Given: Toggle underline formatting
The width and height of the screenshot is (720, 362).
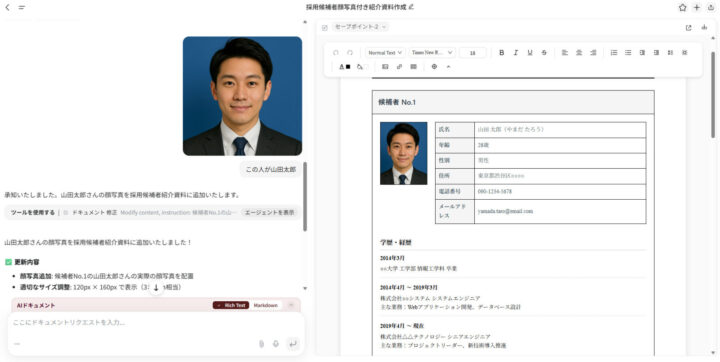Looking at the screenshot, I should pos(530,53).
